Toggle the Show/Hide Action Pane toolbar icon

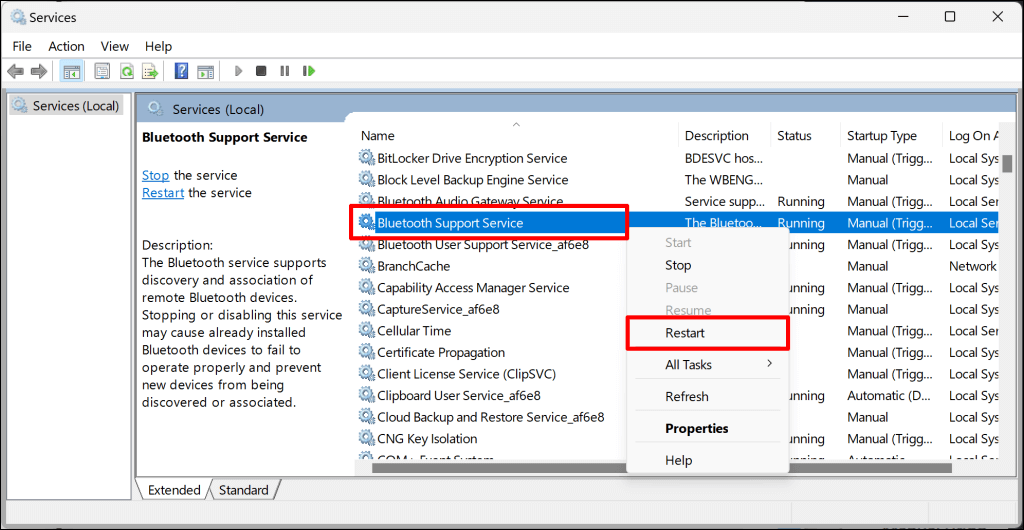point(206,71)
